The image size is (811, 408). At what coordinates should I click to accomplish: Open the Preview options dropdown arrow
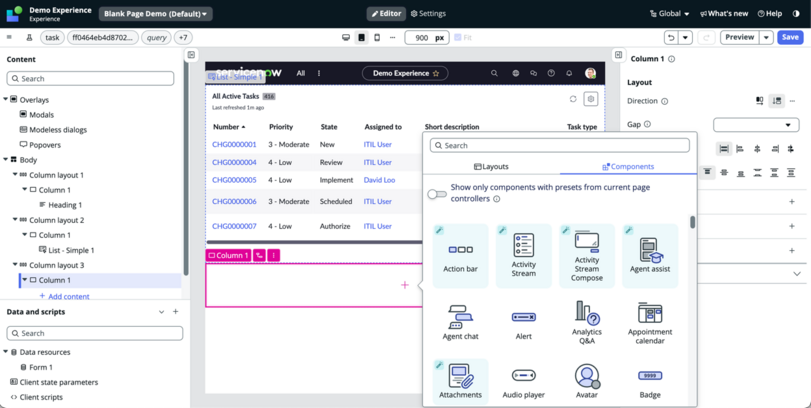click(x=767, y=38)
